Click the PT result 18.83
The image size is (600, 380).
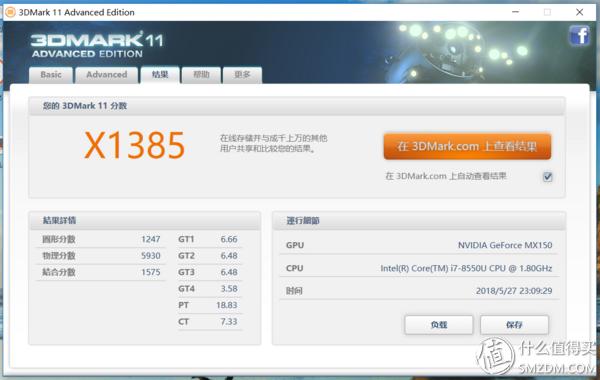pyautogui.click(x=227, y=305)
